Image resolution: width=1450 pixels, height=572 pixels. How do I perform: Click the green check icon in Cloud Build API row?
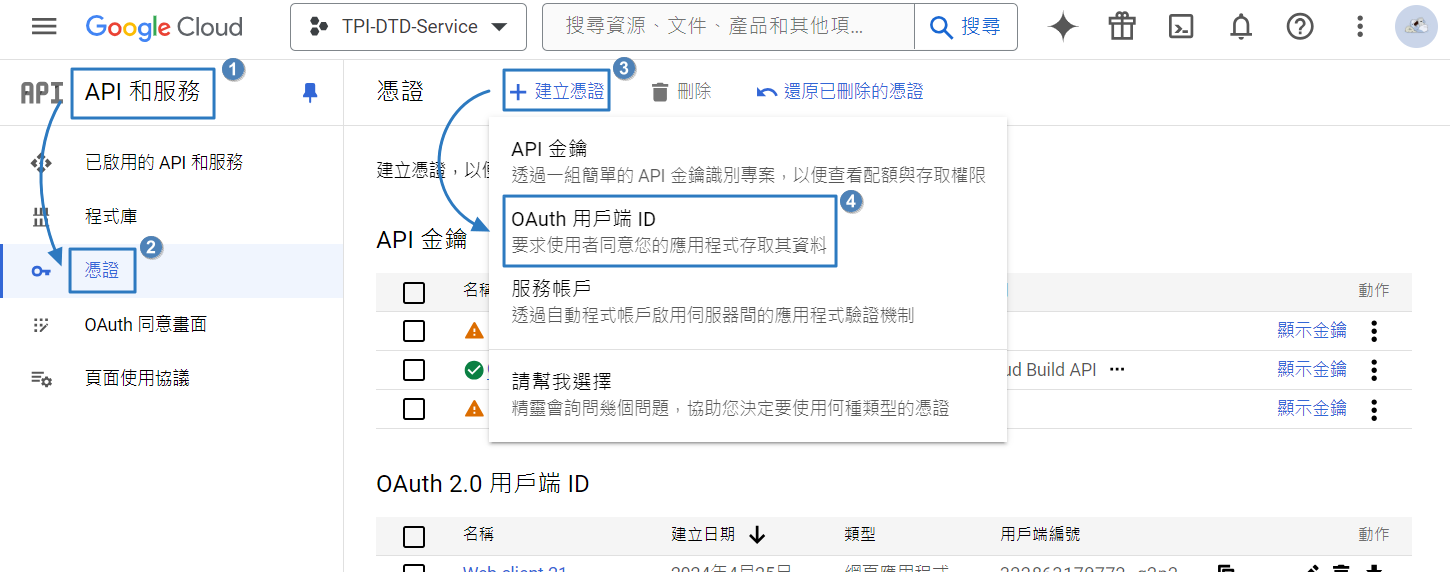[474, 370]
